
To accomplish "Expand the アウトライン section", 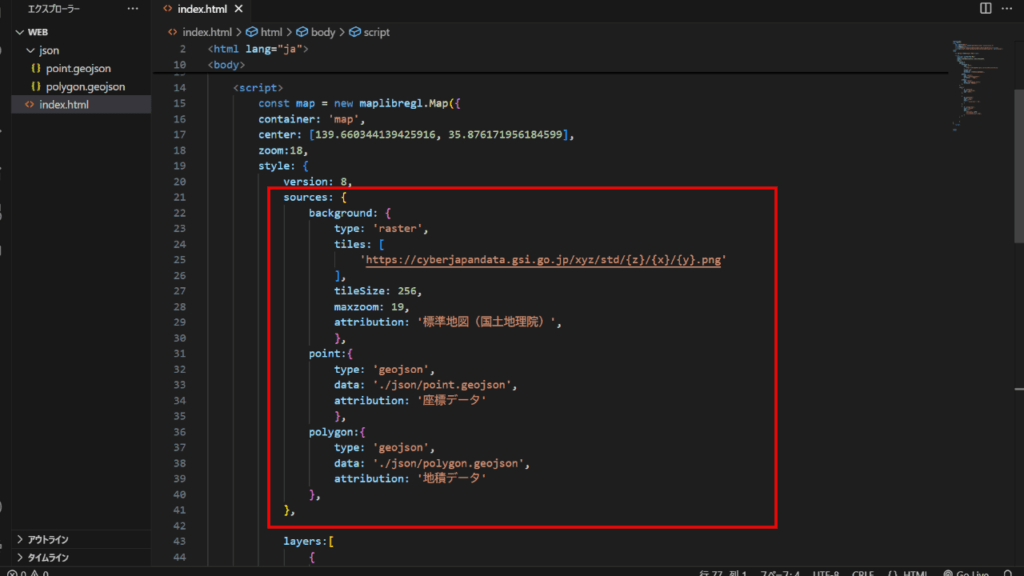I will (x=48, y=540).
